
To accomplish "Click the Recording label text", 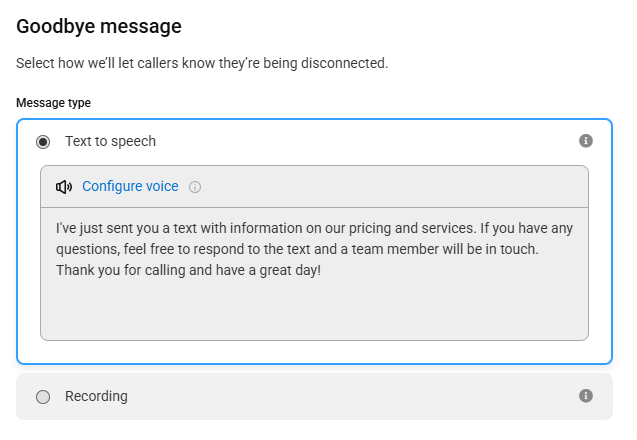I will (x=96, y=396).
